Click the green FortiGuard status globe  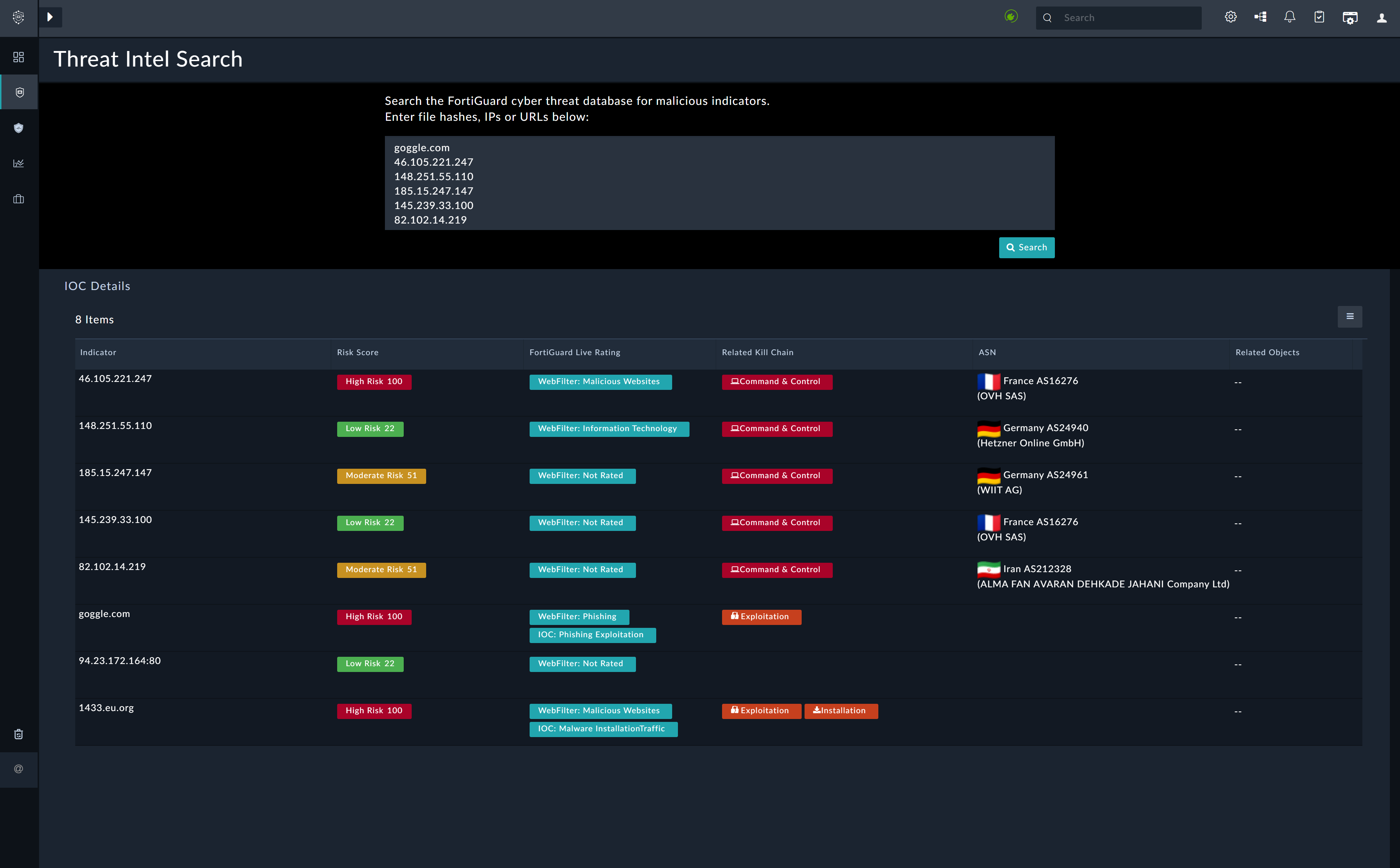1011,17
